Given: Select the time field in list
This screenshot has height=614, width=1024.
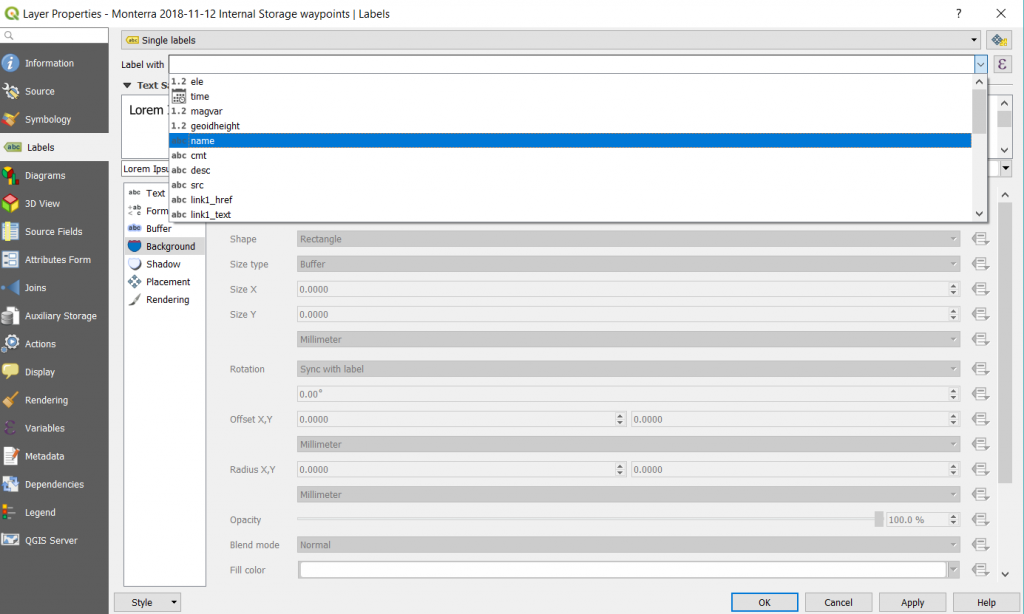Looking at the screenshot, I should point(569,96).
